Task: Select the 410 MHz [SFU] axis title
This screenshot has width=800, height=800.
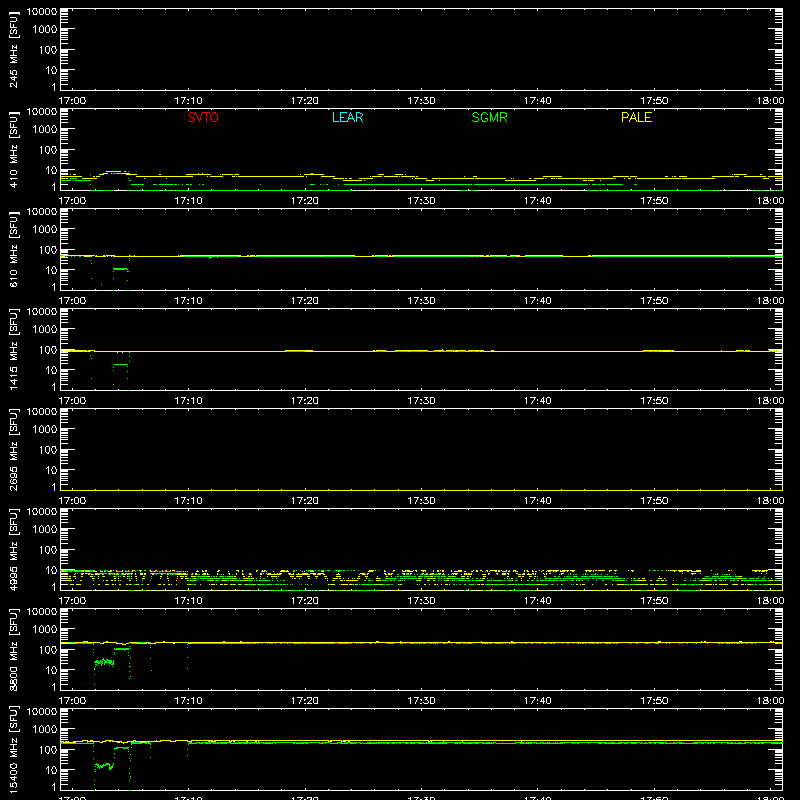Action: tap(13, 149)
